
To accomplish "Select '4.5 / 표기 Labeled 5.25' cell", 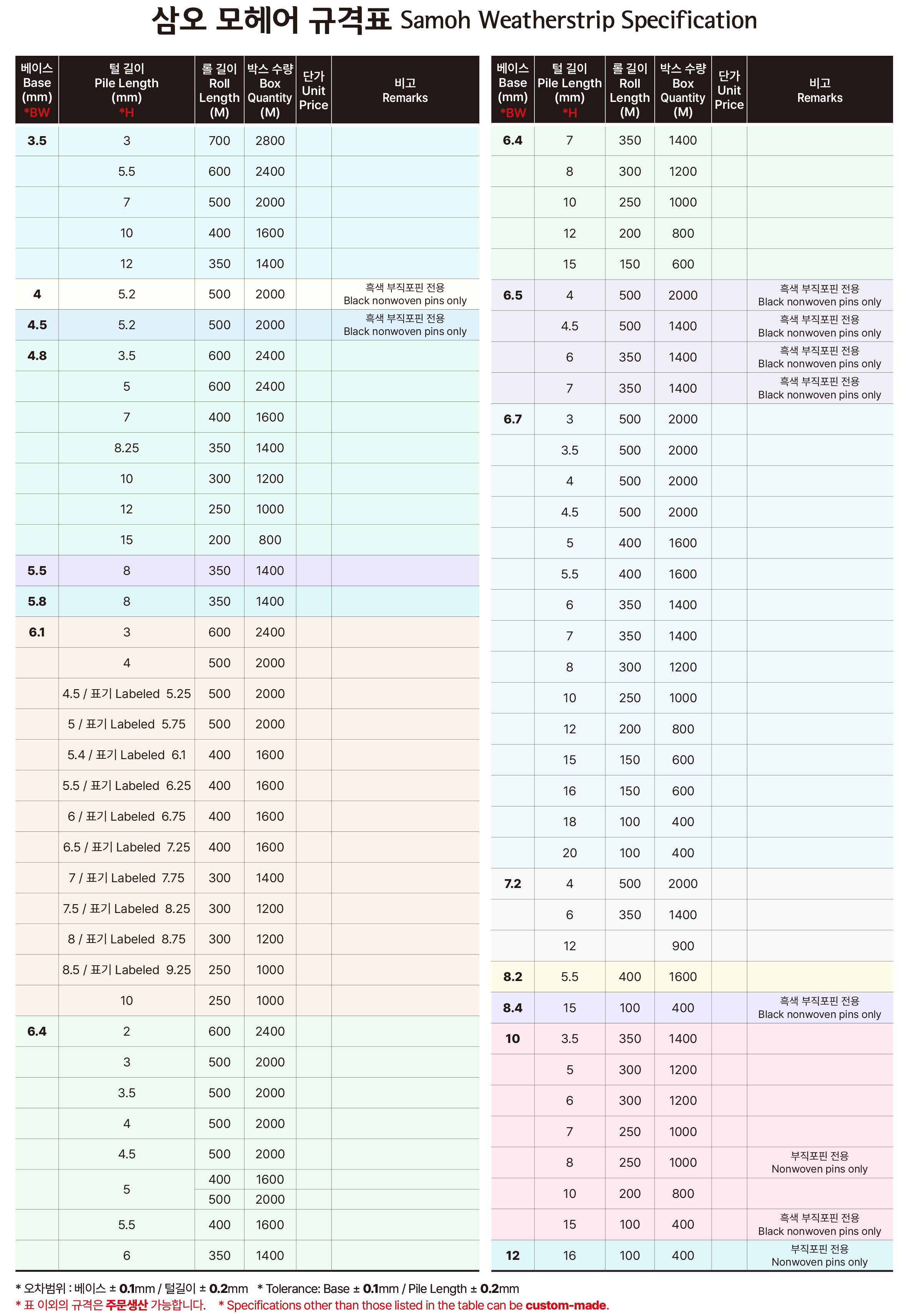I will click(126, 694).
